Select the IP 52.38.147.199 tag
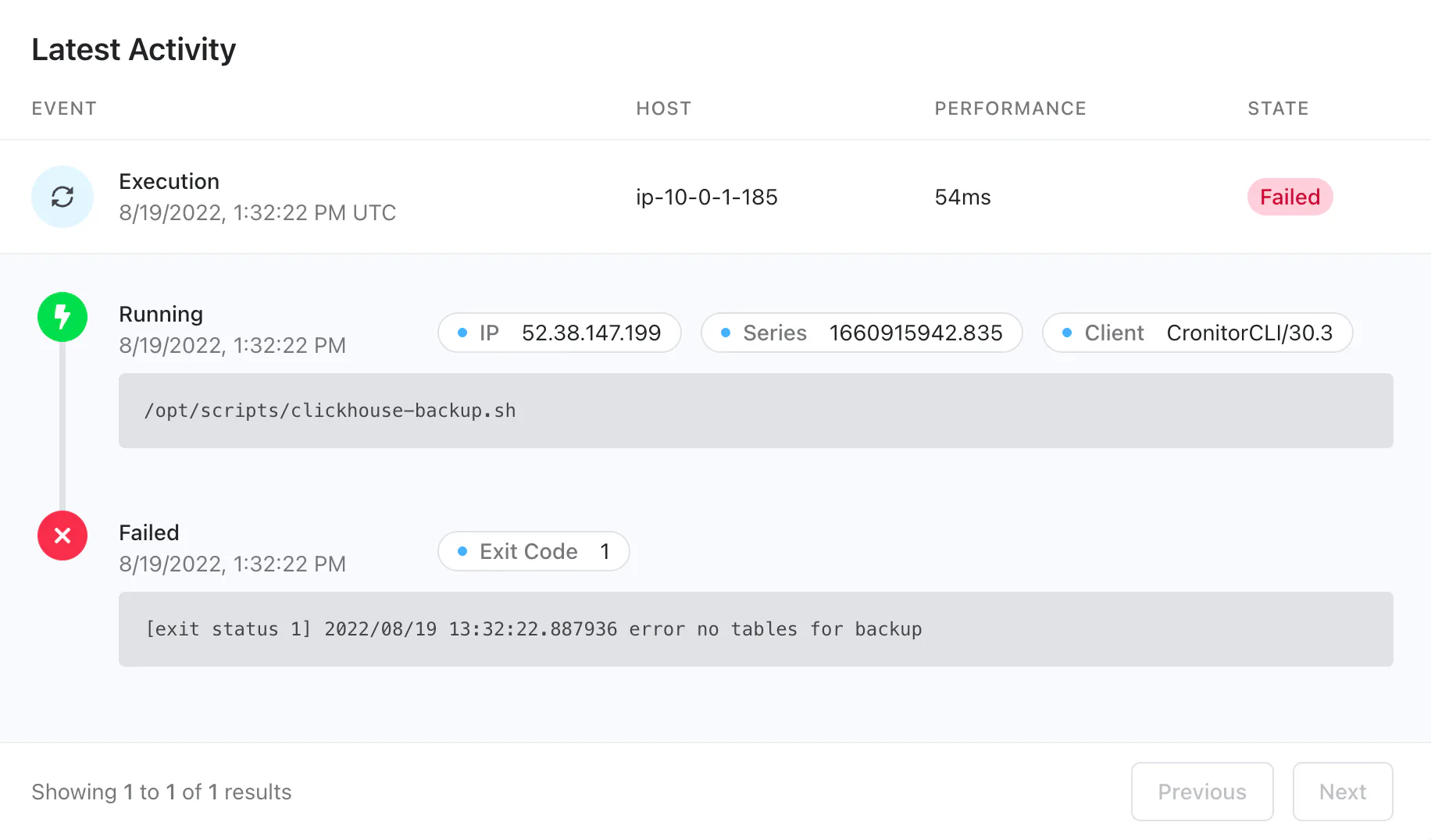The width and height of the screenshot is (1431, 840). [559, 333]
